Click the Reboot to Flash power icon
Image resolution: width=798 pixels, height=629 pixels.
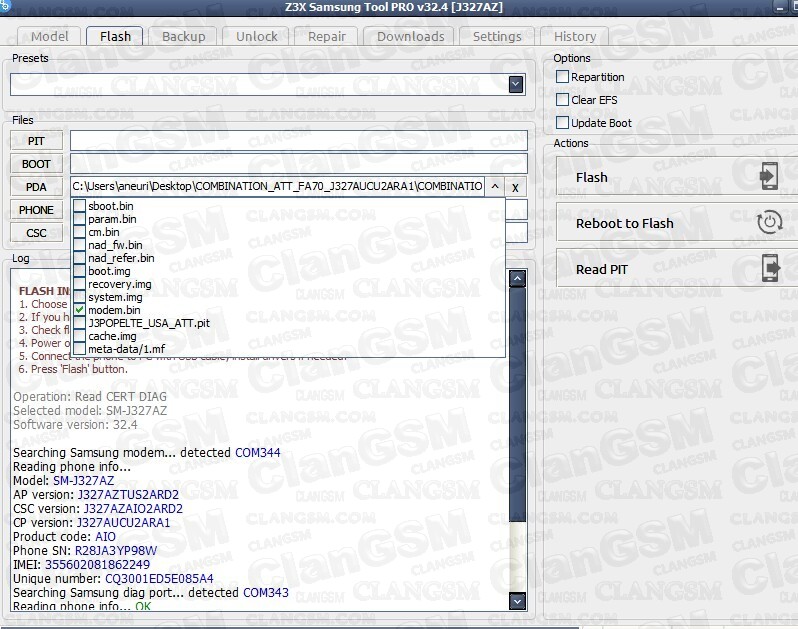(x=769, y=222)
